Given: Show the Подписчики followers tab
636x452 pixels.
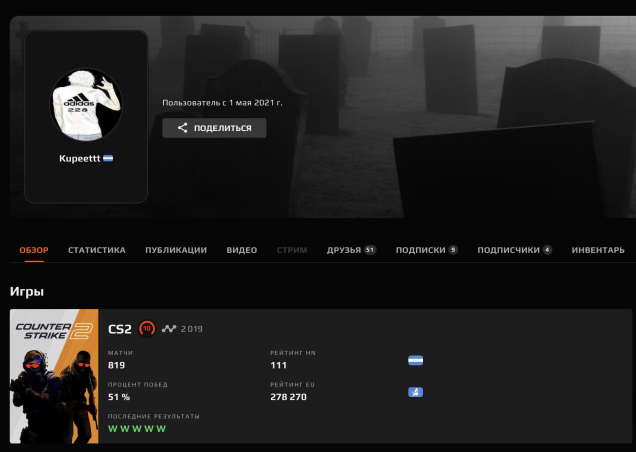Looking at the screenshot, I should click(x=514, y=250).
